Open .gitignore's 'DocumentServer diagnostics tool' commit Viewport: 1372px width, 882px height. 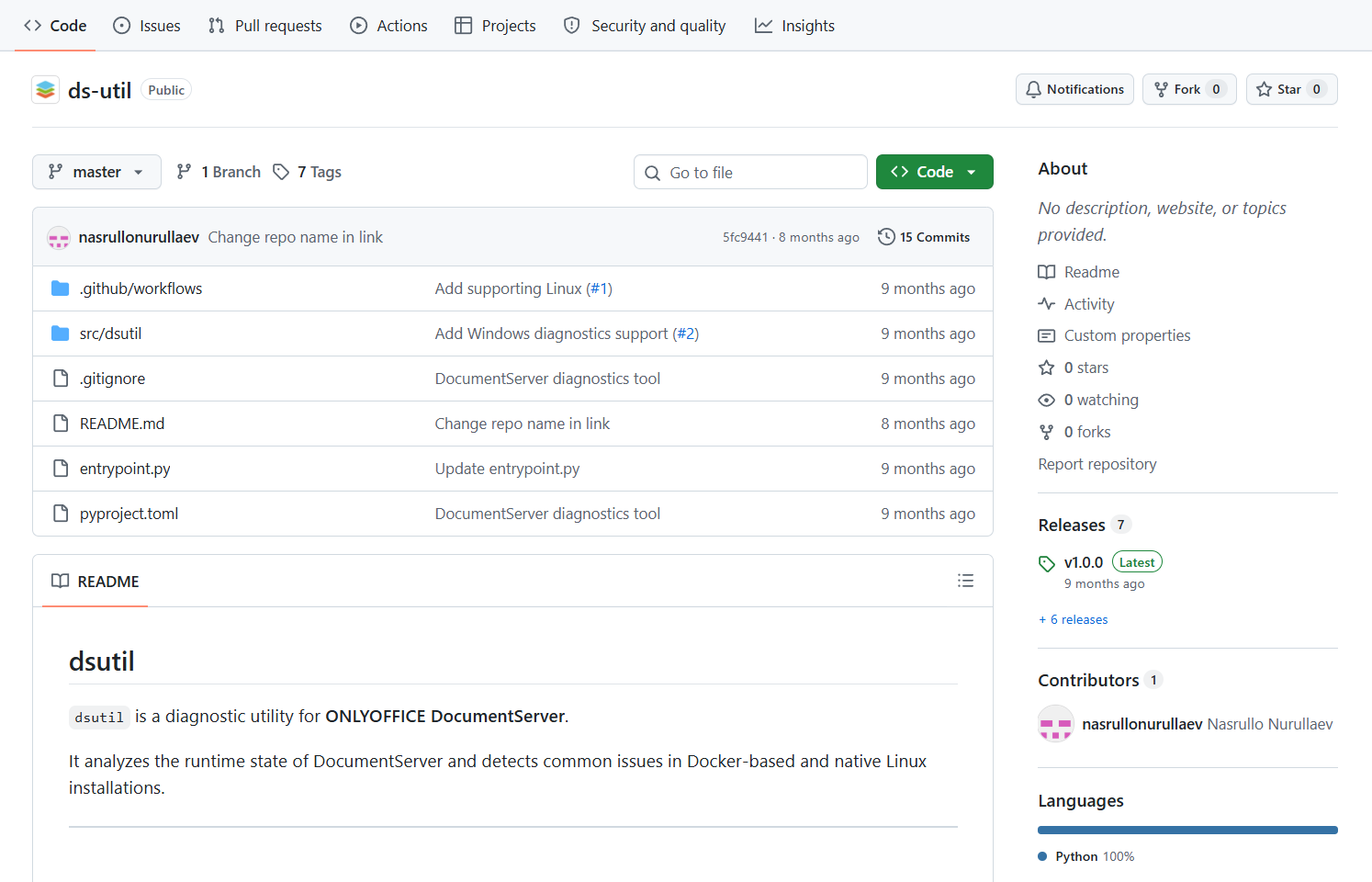tap(547, 379)
